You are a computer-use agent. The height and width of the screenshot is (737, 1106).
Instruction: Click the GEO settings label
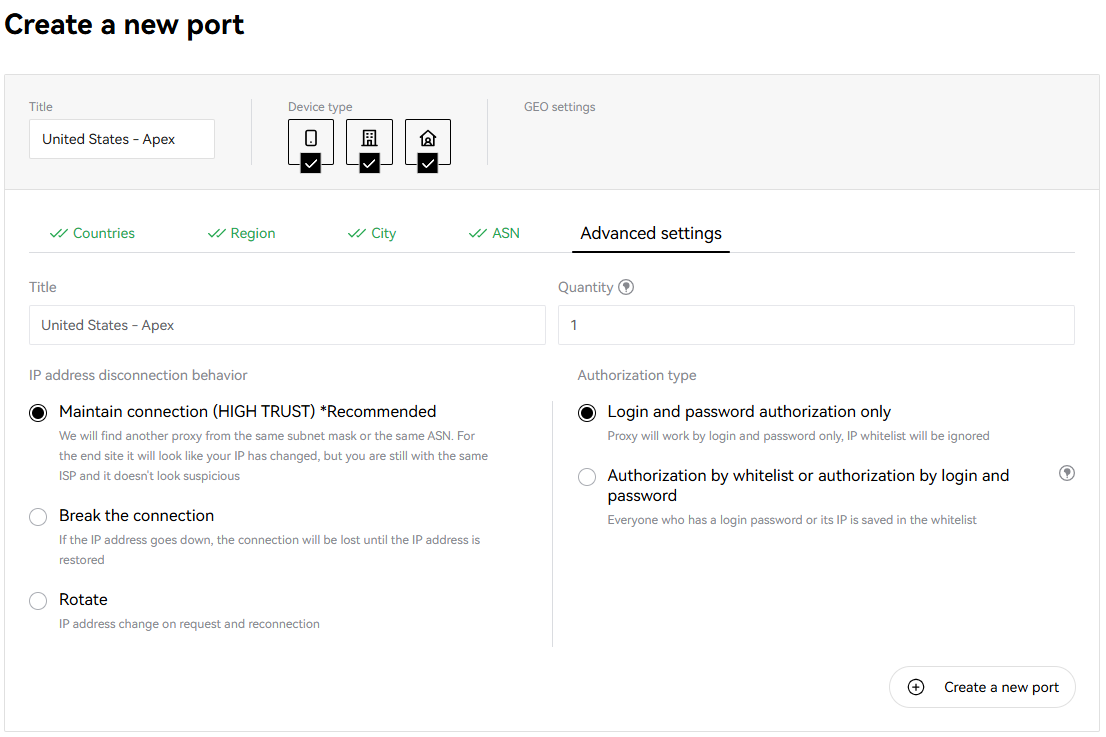[x=559, y=107]
